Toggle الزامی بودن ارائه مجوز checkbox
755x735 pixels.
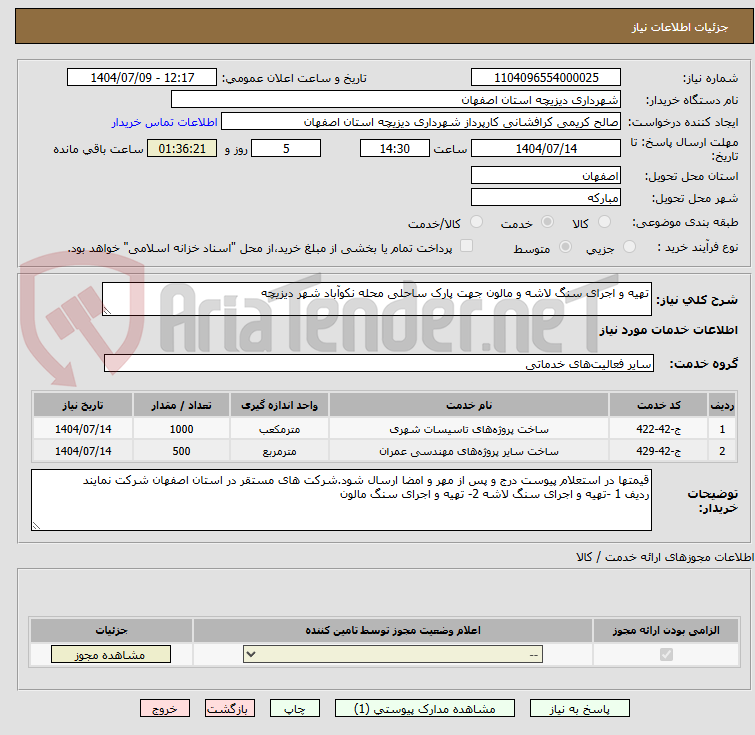[666, 655]
